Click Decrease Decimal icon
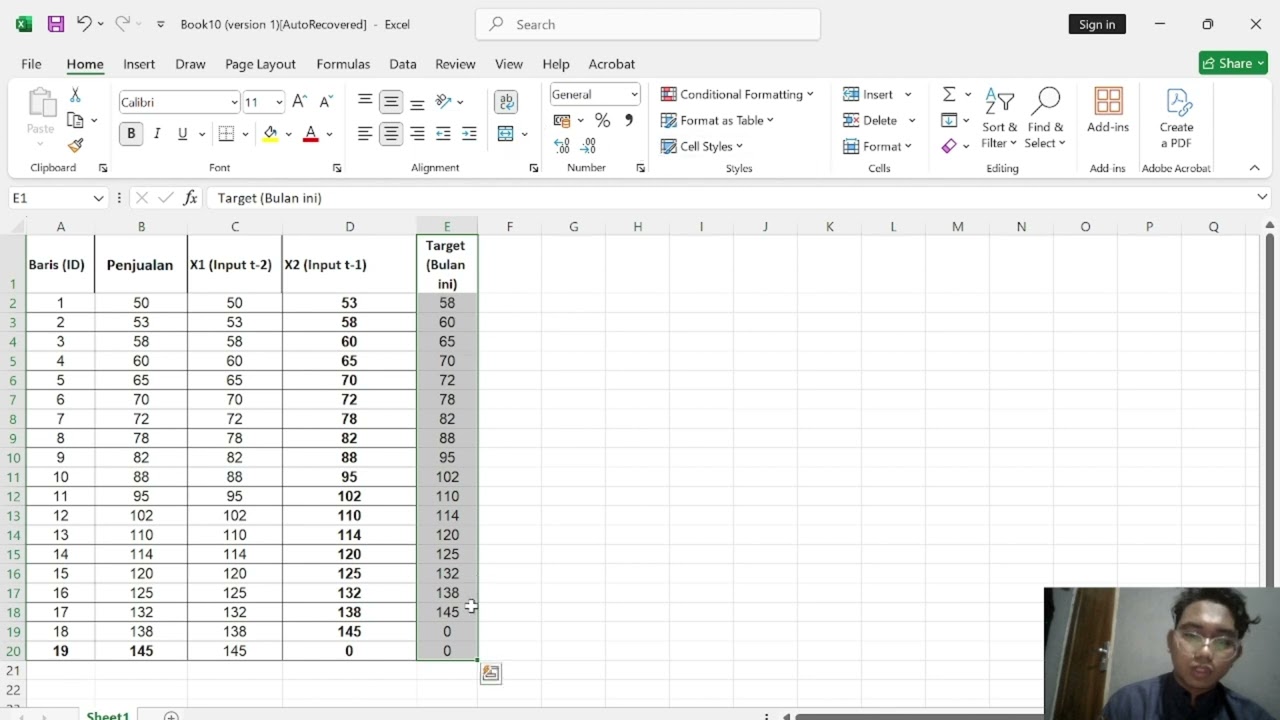The width and height of the screenshot is (1280, 720). click(x=589, y=146)
